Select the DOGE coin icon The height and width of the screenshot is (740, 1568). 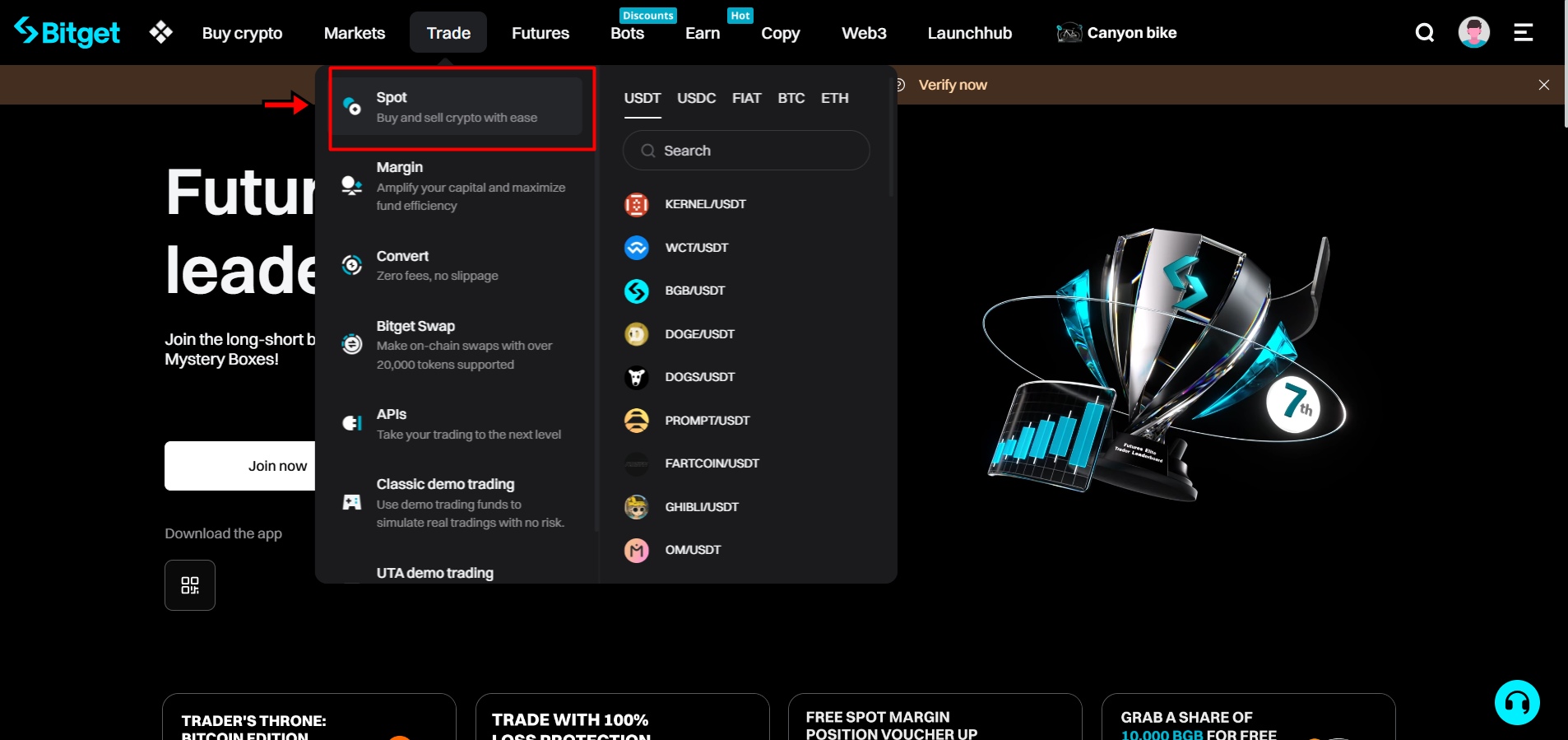[x=637, y=334]
